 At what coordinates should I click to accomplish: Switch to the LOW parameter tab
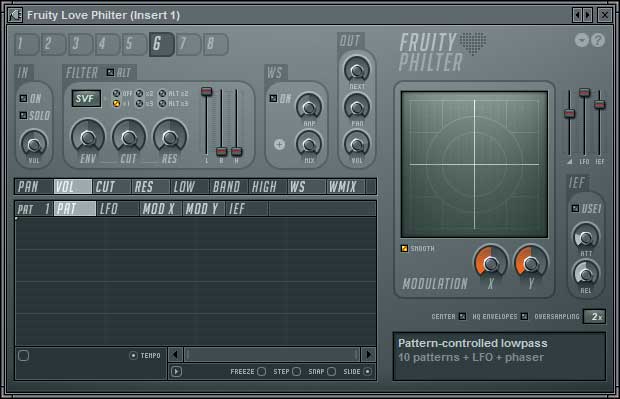(190, 187)
